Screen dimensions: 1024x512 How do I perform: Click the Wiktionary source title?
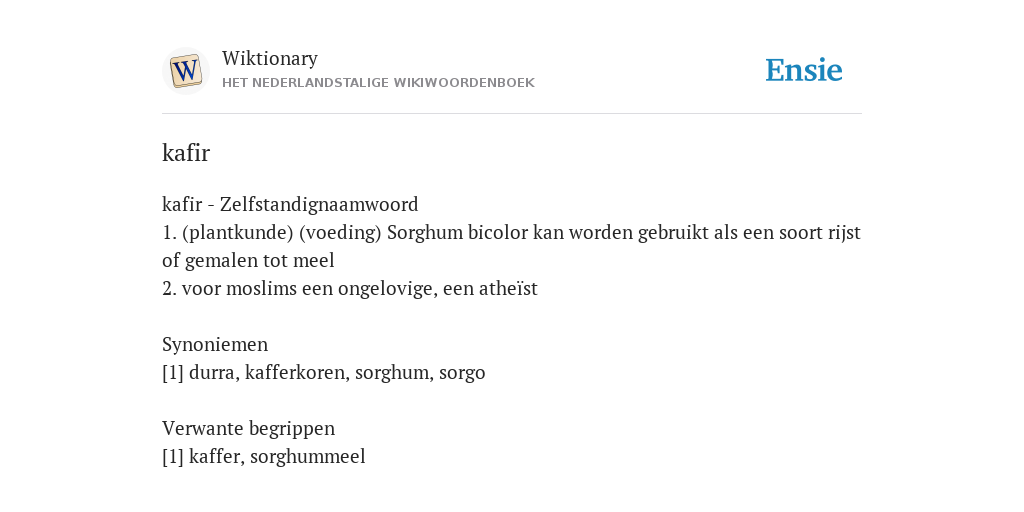pyautogui.click(x=270, y=58)
